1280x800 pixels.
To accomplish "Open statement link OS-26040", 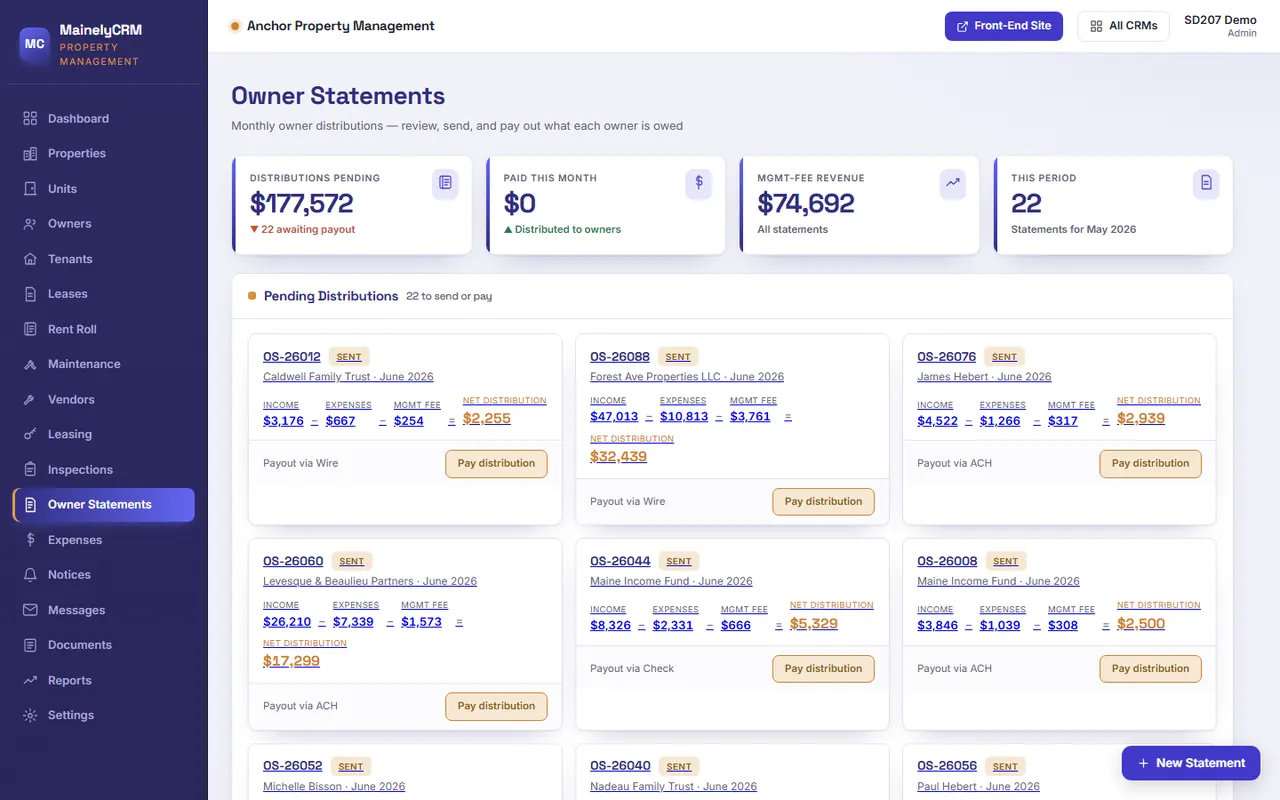I will pyautogui.click(x=620, y=766).
